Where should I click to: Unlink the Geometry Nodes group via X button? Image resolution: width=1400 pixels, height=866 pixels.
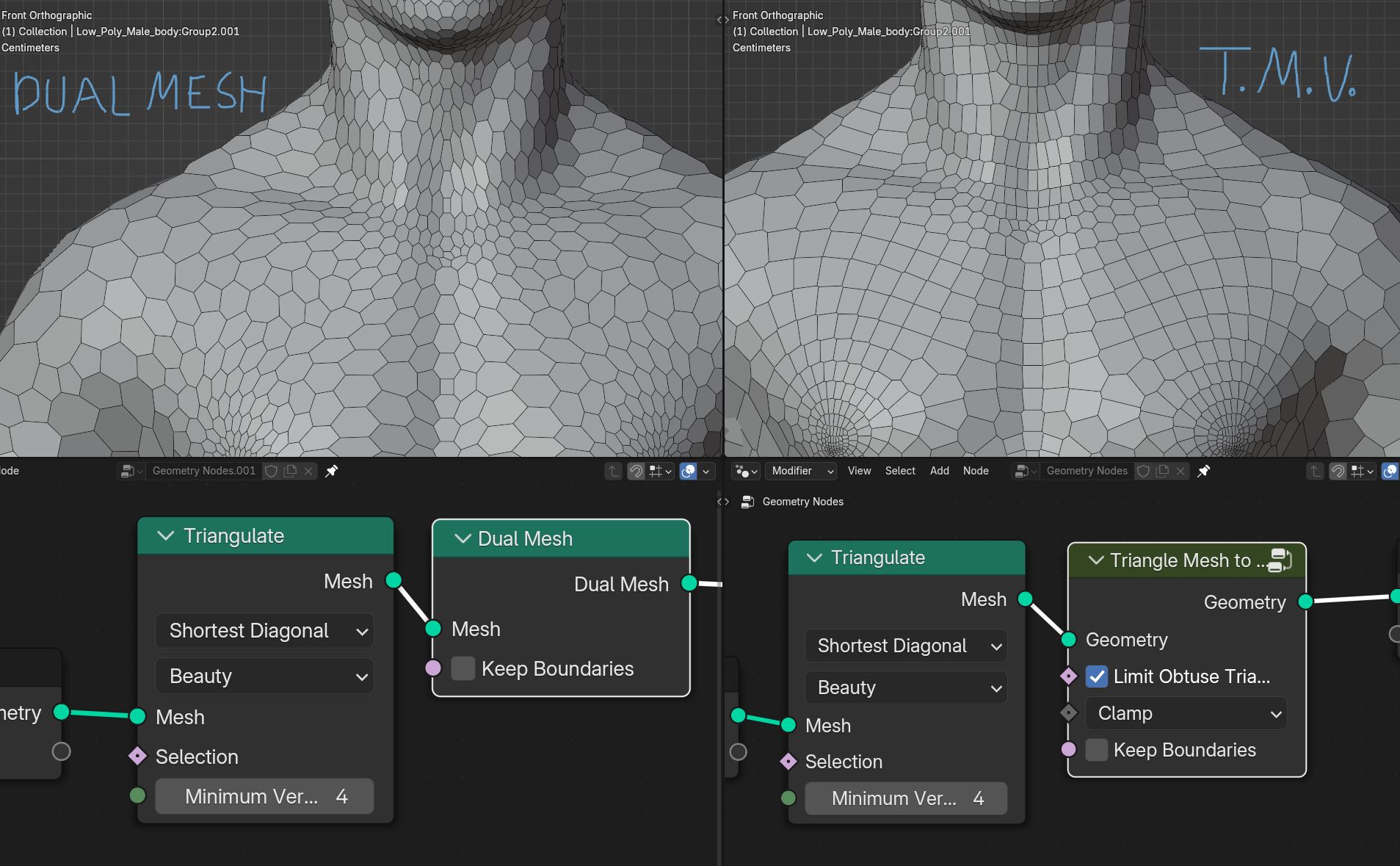coord(1180,471)
